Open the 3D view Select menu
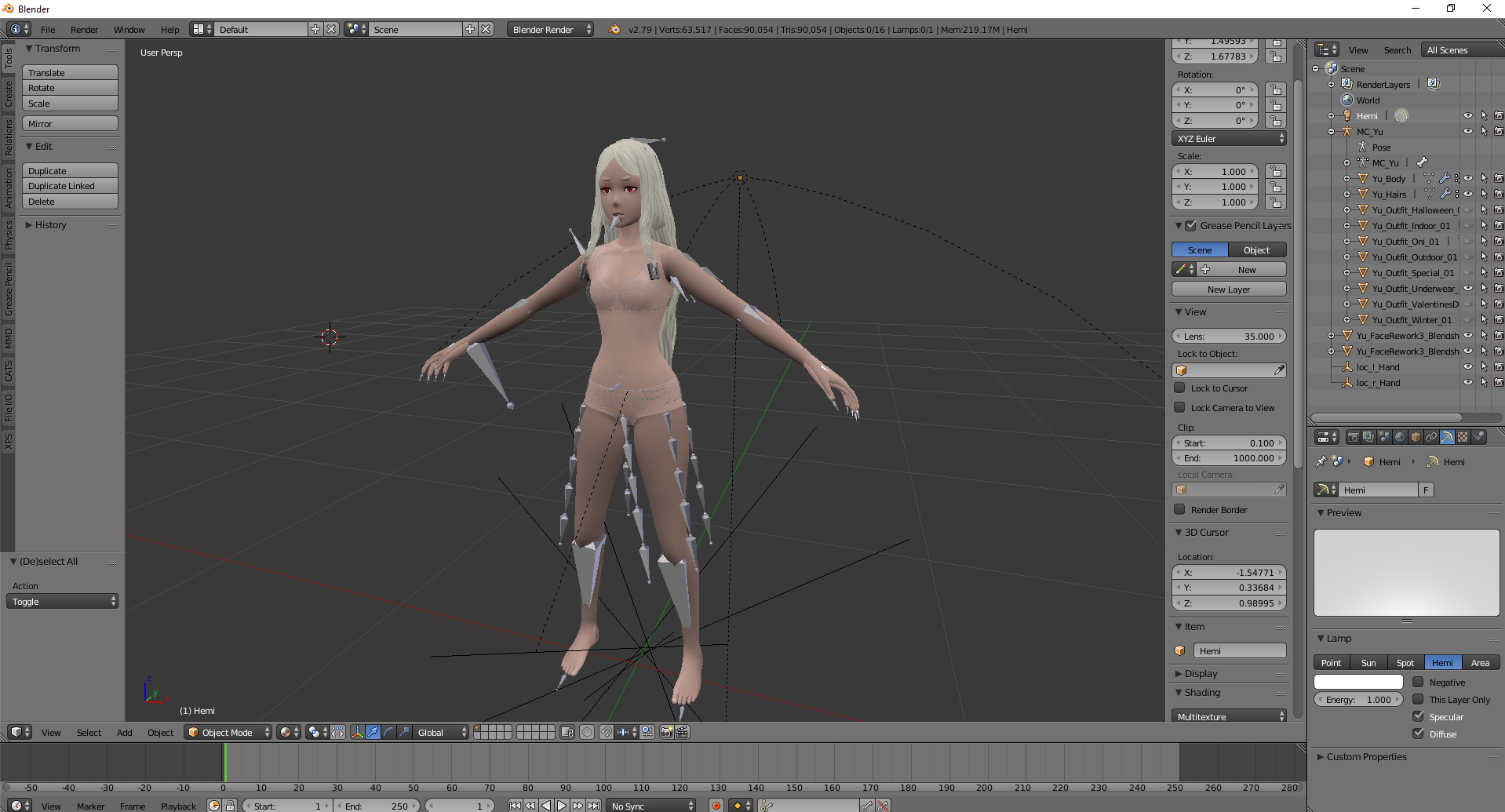Screen dimensions: 1505x812 (x=89, y=733)
